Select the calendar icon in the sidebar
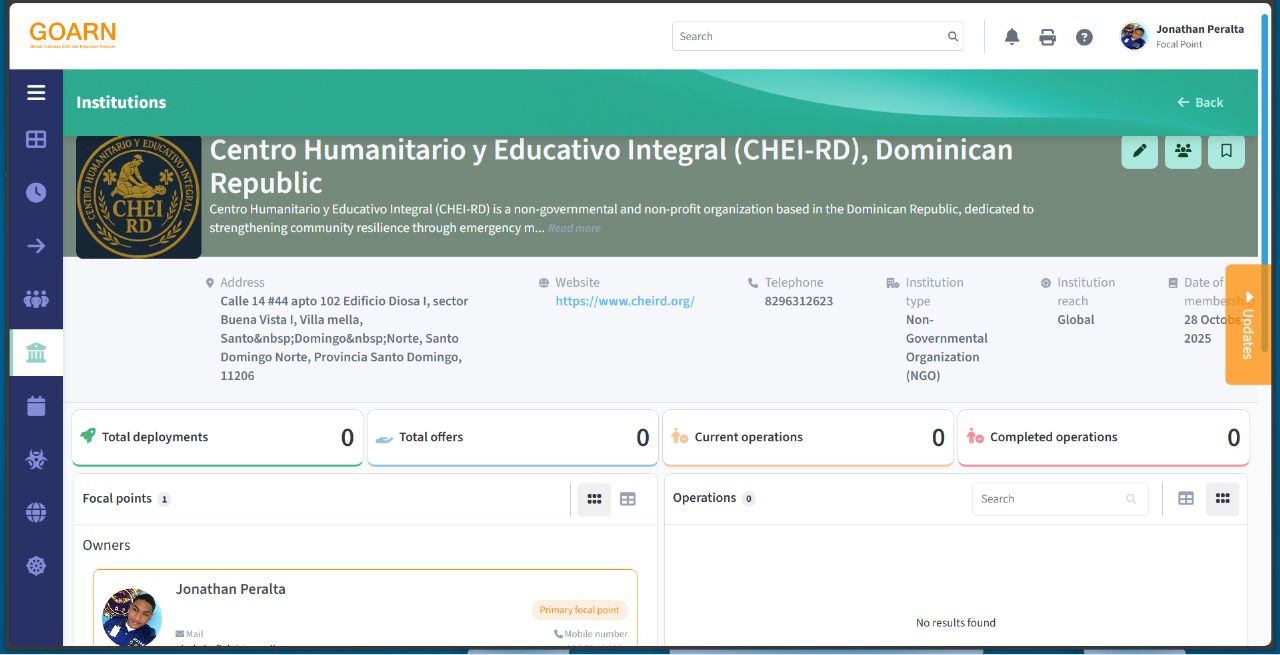Image resolution: width=1280 pixels, height=655 pixels. (36, 405)
